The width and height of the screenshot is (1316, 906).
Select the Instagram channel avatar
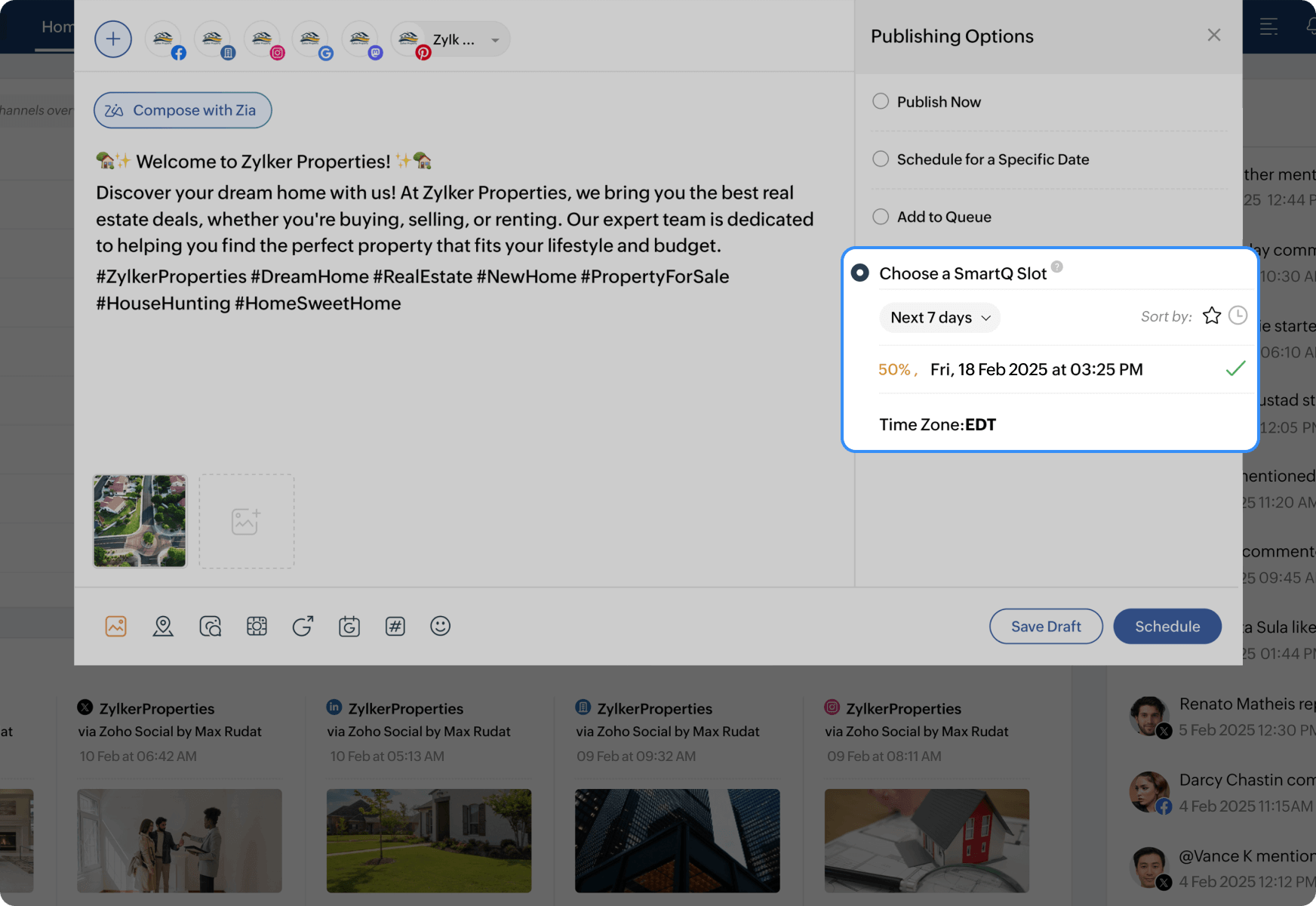pyautogui.click(x=263, y=40)
